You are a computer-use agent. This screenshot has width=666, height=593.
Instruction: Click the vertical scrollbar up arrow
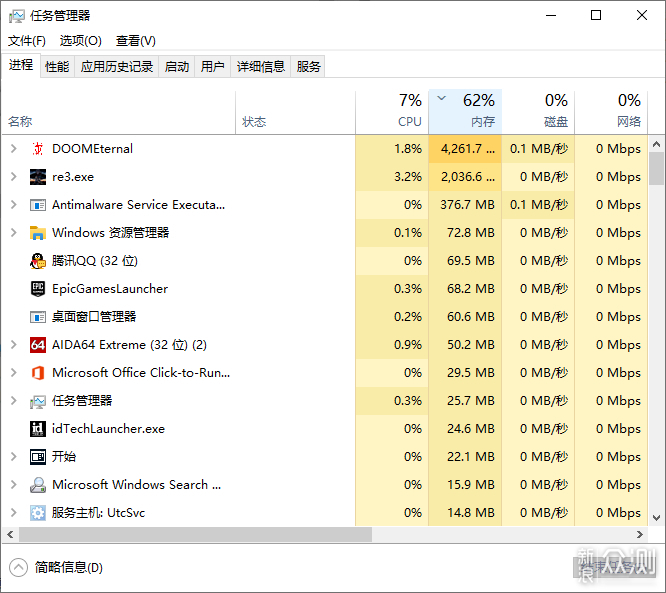tap(657, 144)
